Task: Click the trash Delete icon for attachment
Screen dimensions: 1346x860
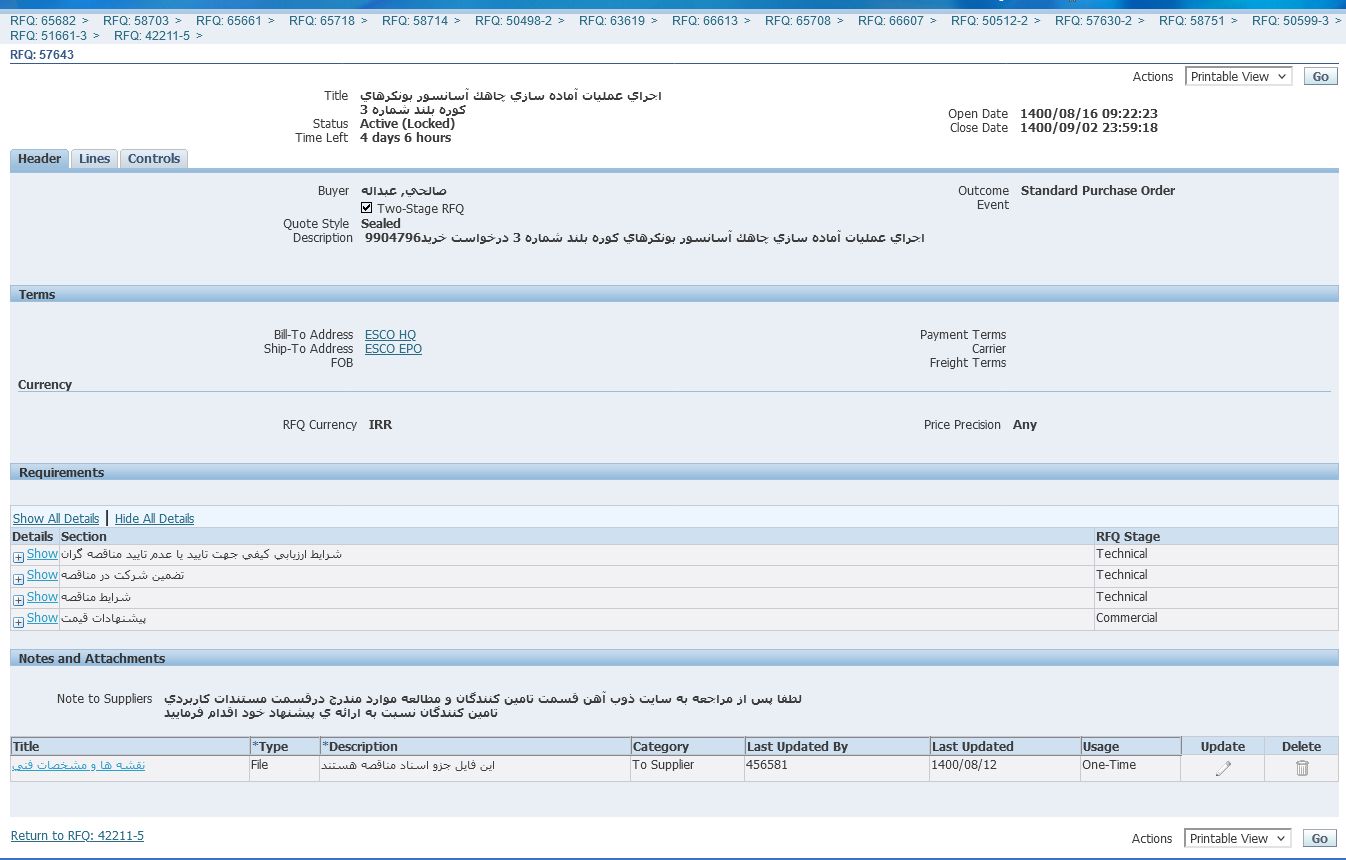Action: (x=1301, y=768)
